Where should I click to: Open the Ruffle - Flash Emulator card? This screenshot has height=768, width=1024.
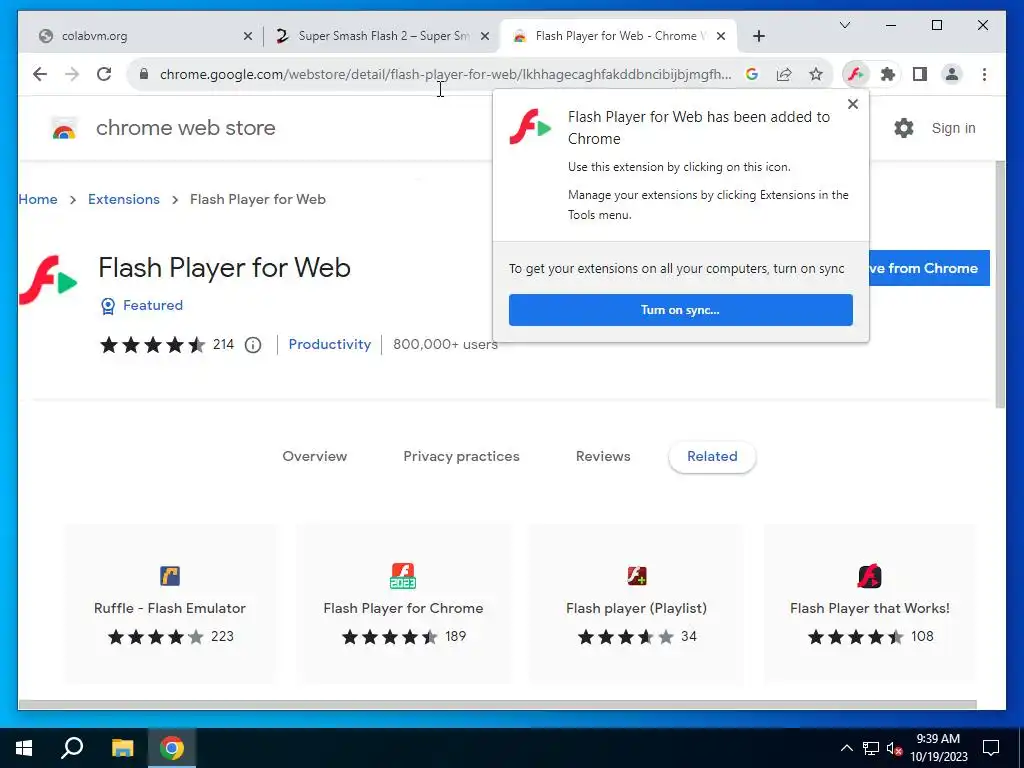pos(170,603)
